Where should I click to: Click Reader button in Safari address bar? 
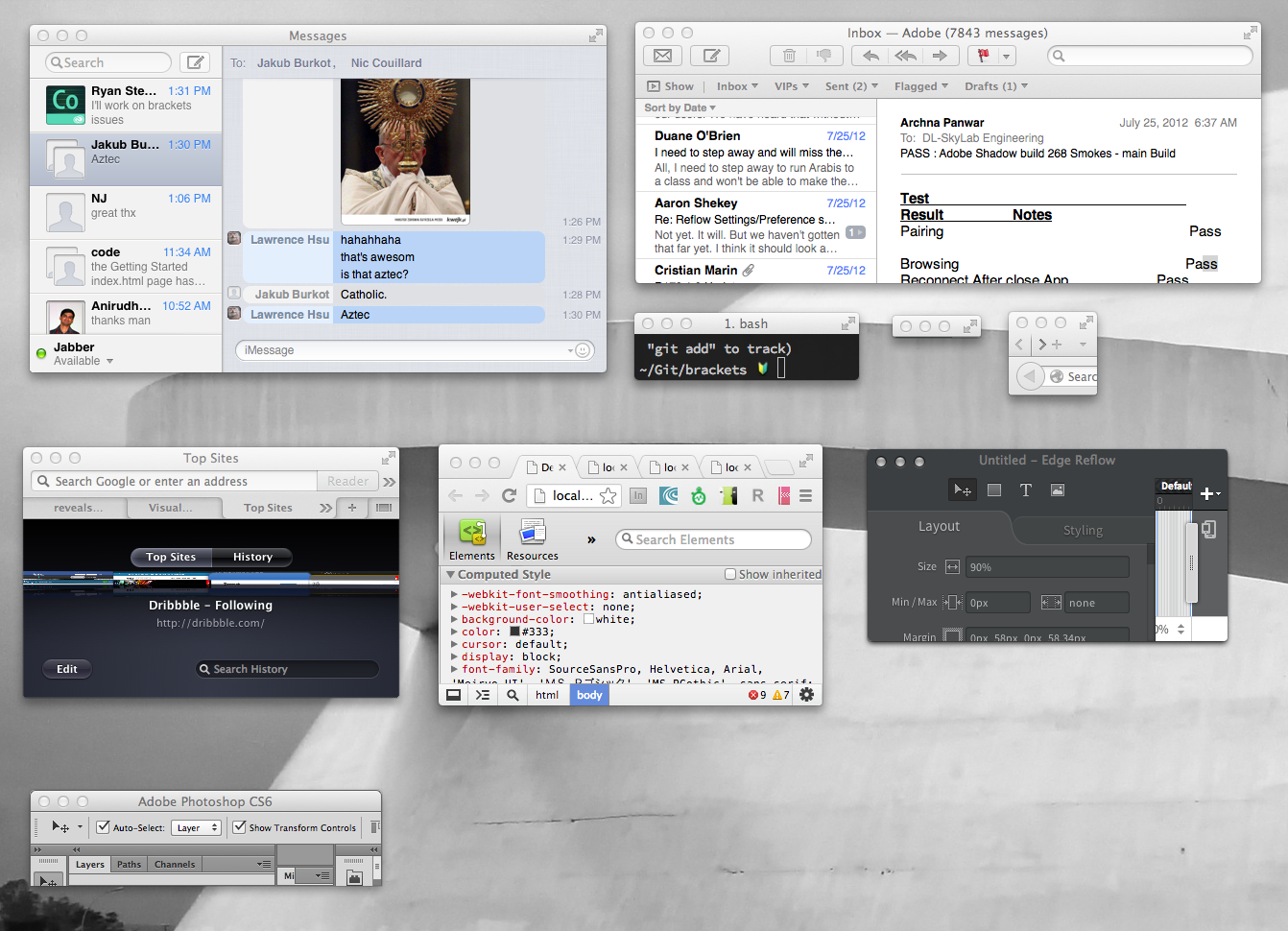(x=347, y=481)
